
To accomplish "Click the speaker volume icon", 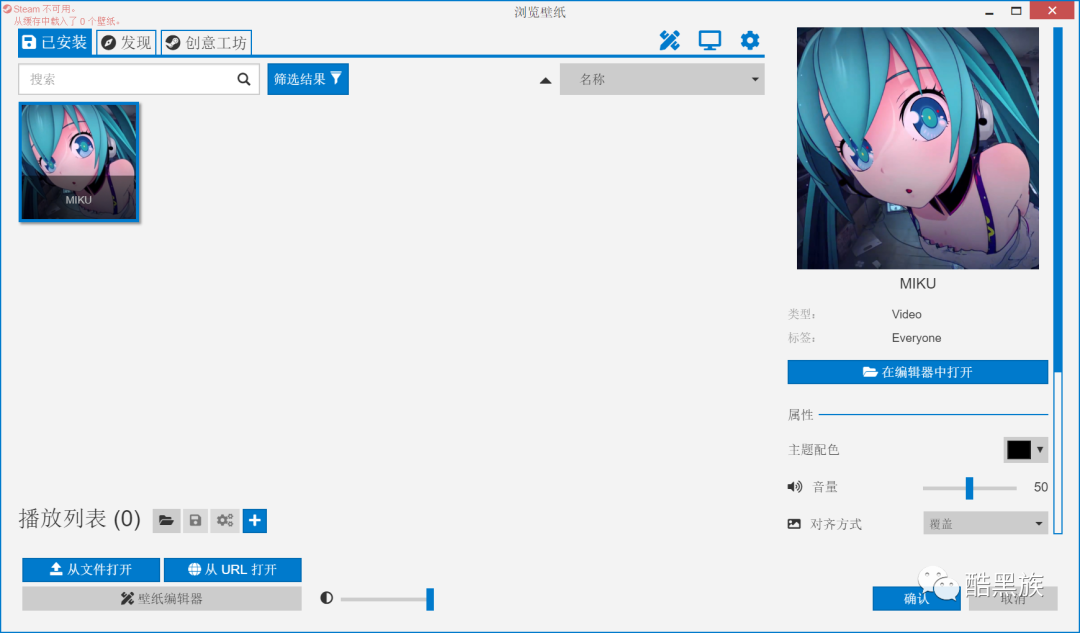I will click(x=795, y=487).
